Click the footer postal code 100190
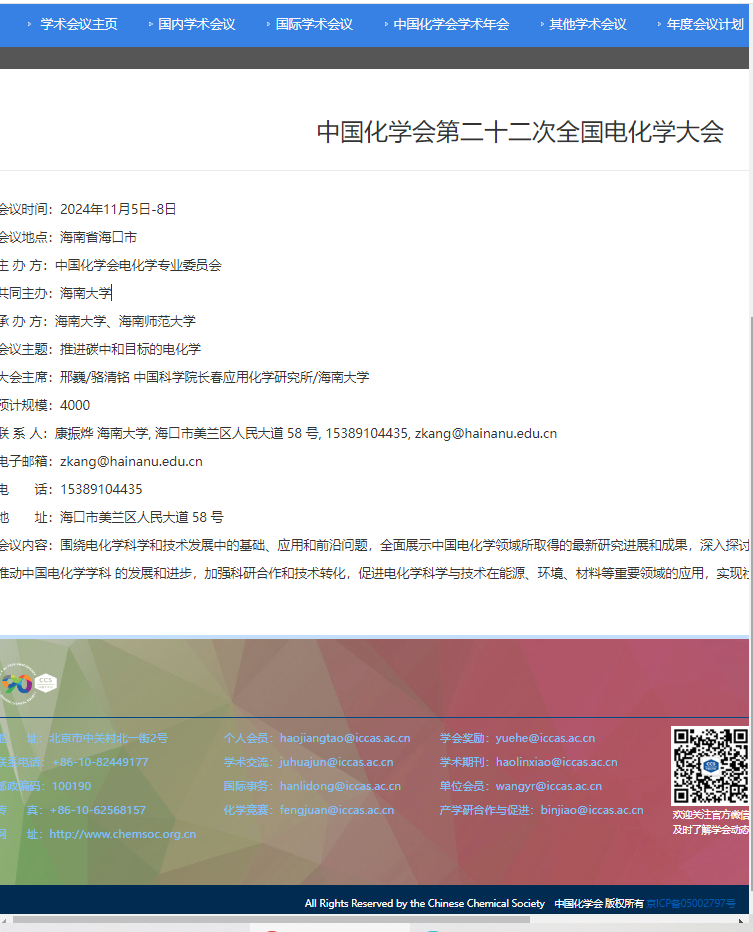Image resolution: width=753 pixels, height=932 pixels. tap(71, 786)
